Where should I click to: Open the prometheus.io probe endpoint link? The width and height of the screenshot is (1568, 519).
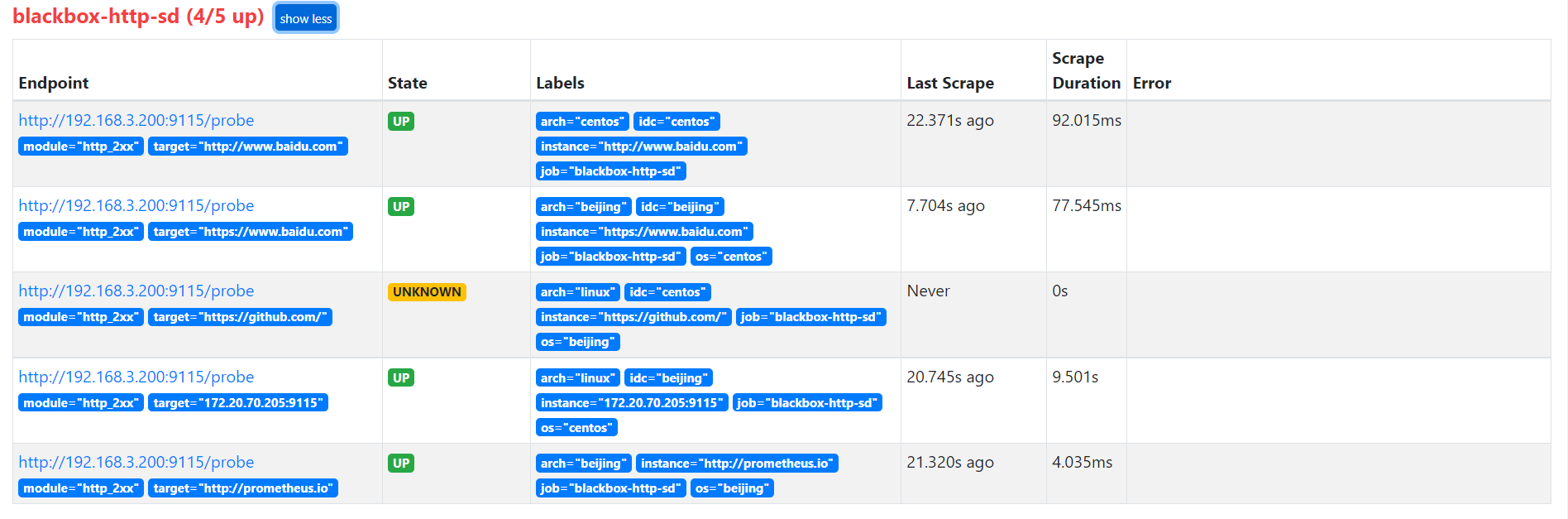136,462
